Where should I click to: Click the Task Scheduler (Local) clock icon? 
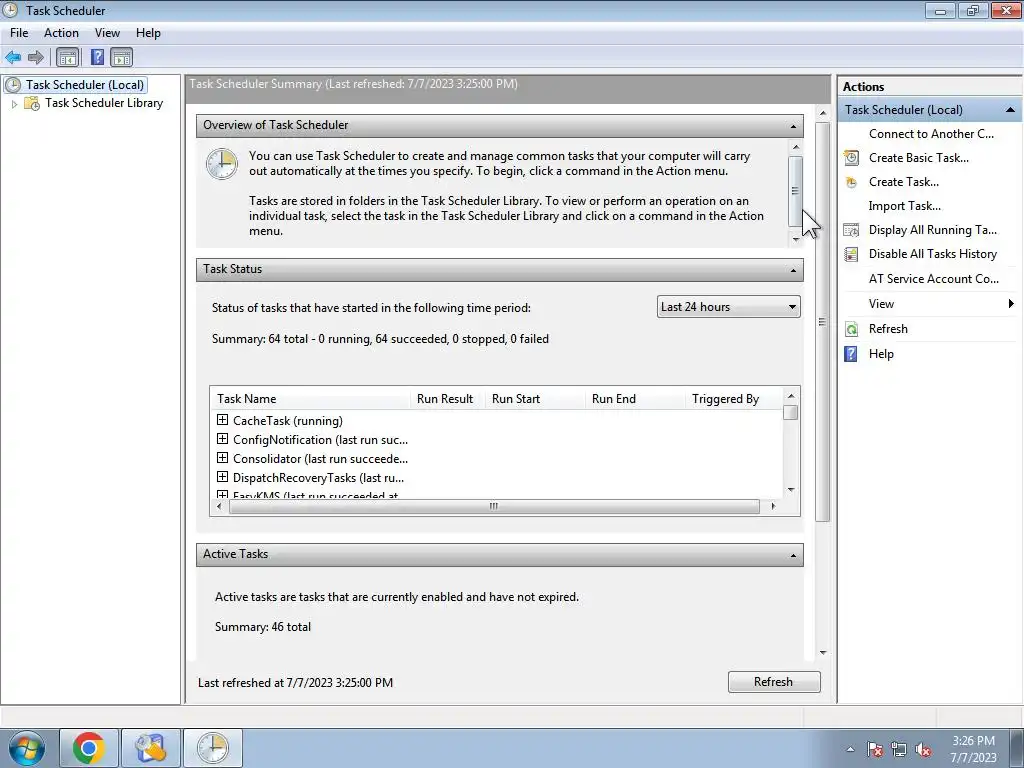click(12, 85)
